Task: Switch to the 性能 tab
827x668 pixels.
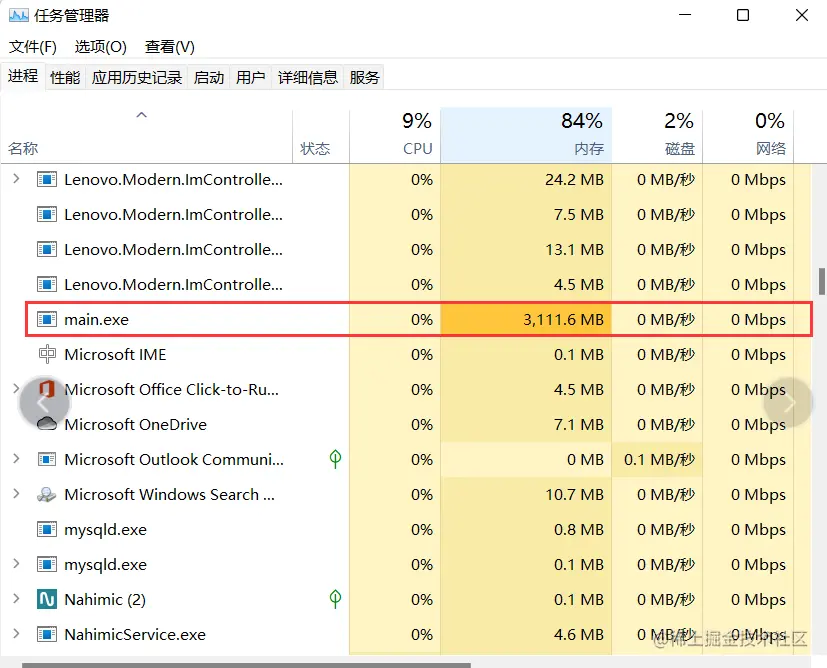Action: [65, 78]
